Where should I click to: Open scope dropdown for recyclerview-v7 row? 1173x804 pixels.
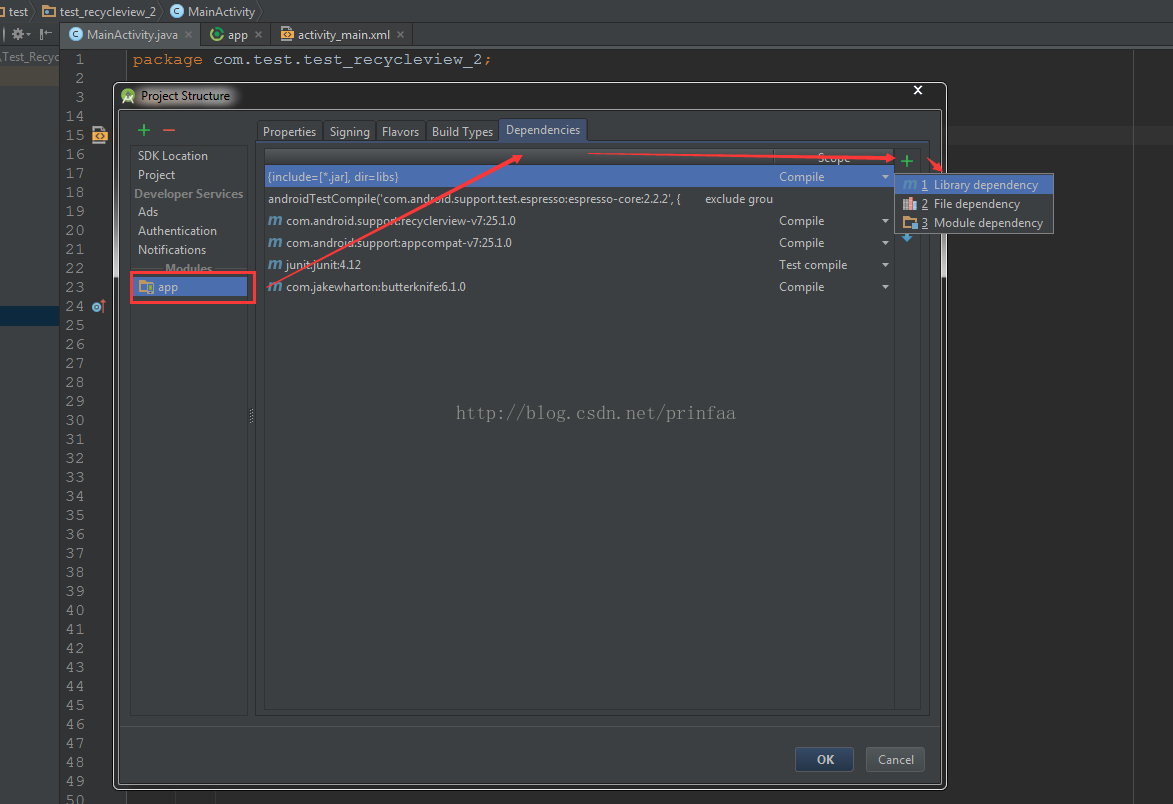885,221
